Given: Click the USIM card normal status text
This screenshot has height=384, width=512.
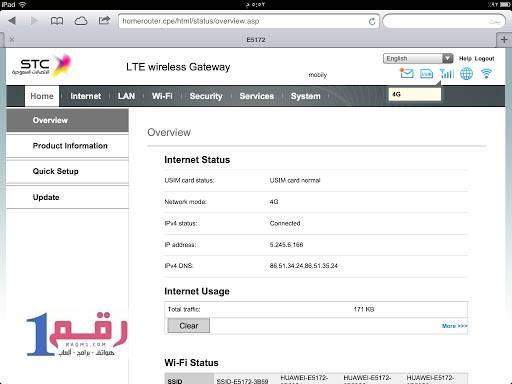Looking at the screenshot, I should 295,180.
